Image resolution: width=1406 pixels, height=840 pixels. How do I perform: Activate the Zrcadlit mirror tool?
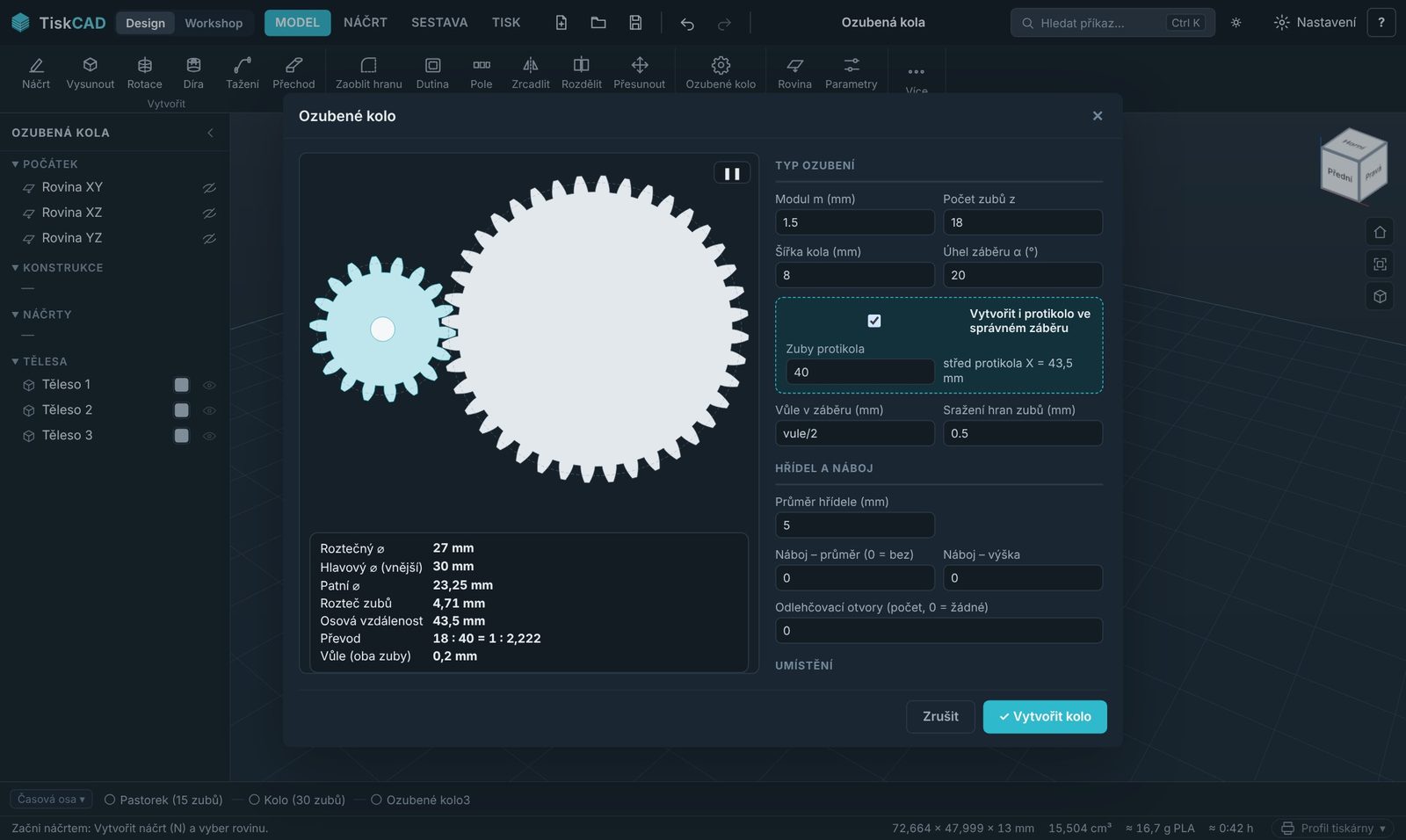click(x=531, y=73)
